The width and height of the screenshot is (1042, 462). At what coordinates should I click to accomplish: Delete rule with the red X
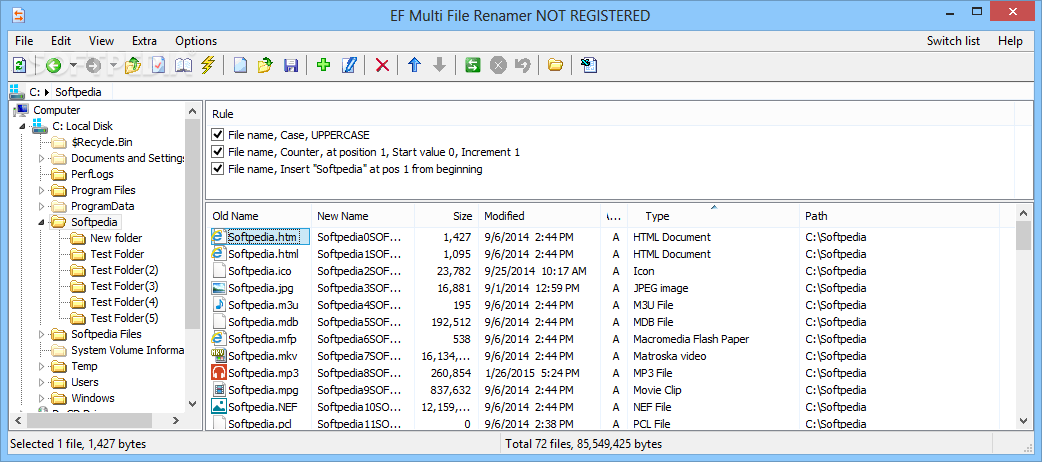[x=382, y=65]
